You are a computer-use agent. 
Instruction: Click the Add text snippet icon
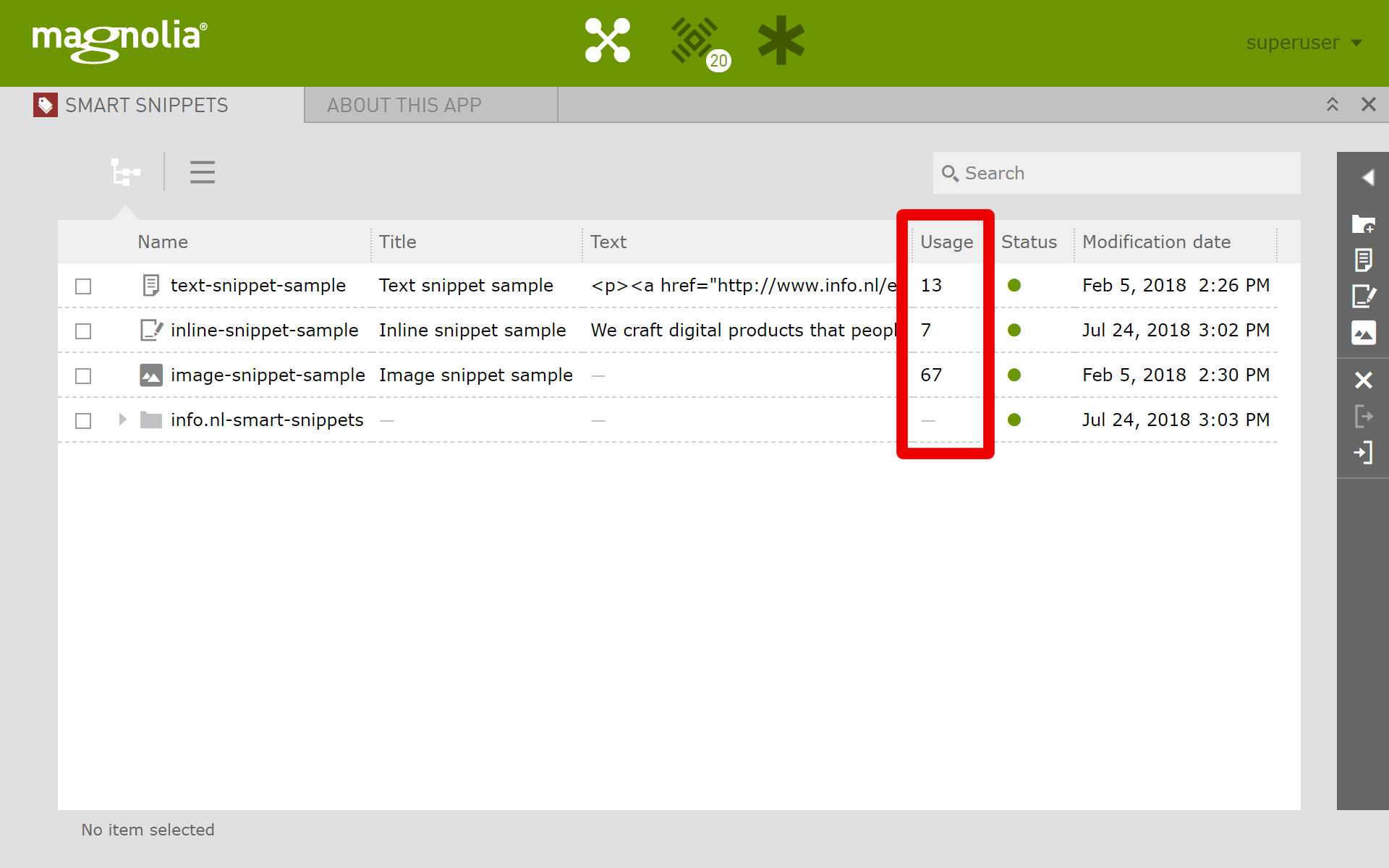[x=1363, y=260]
